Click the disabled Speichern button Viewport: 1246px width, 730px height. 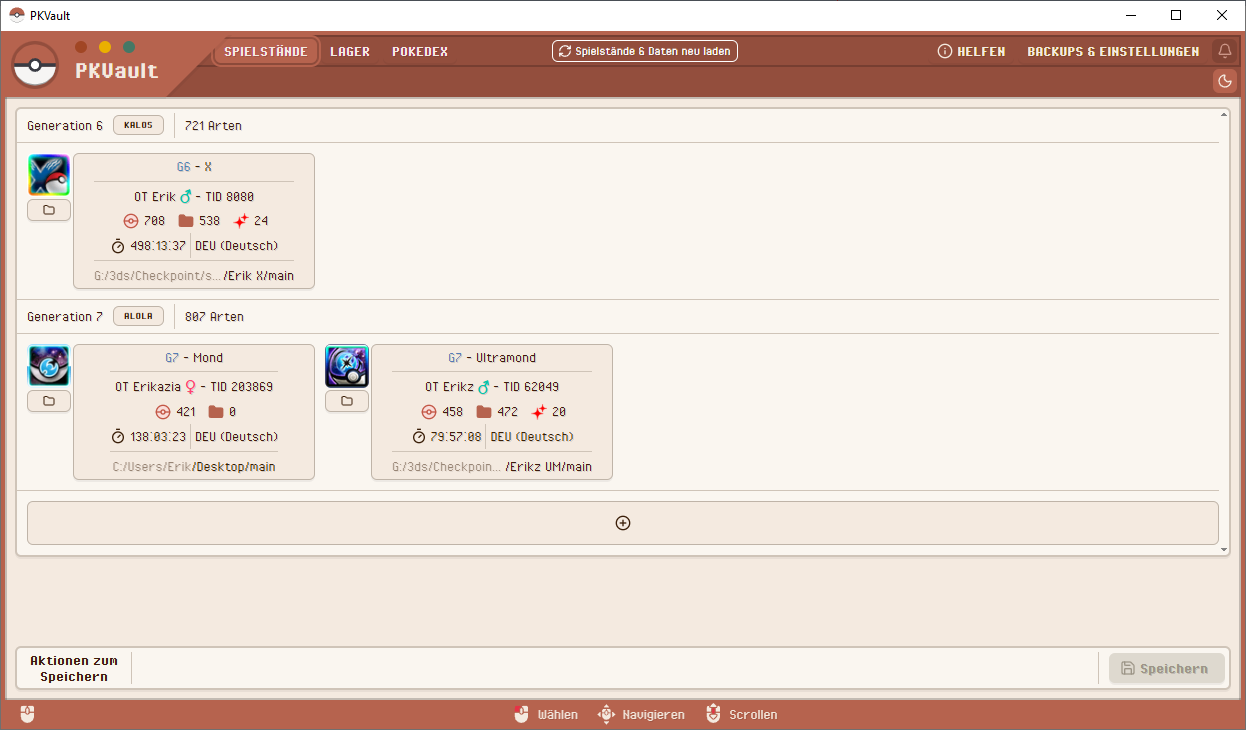pyautogui.click(x=1167, y=669)
